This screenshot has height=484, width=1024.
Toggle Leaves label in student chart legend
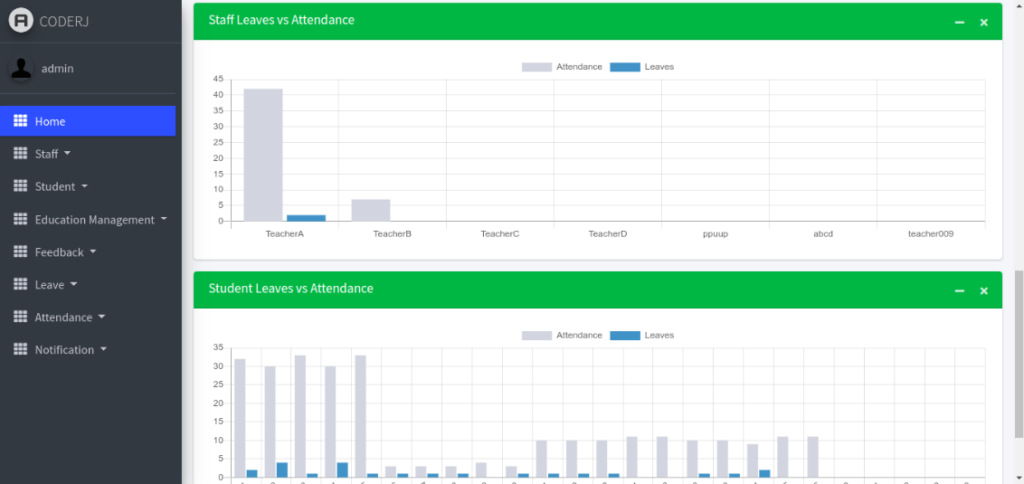pos(659,335)
